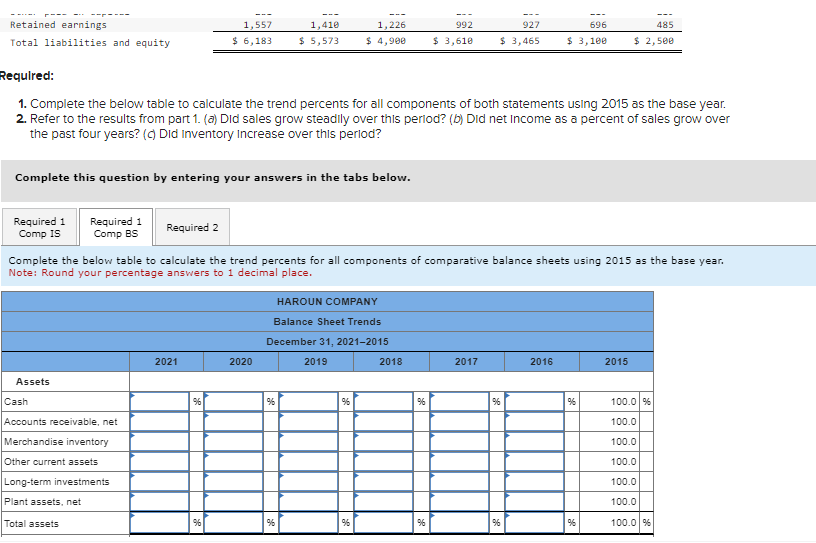Focus Total assets 2020 input

coord(234,523)
